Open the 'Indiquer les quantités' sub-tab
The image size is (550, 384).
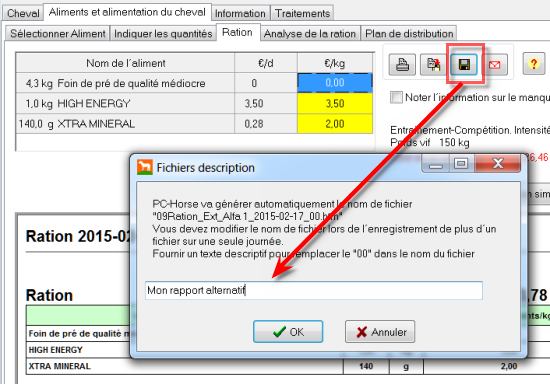pyautogui.click(x=163, y=33)
